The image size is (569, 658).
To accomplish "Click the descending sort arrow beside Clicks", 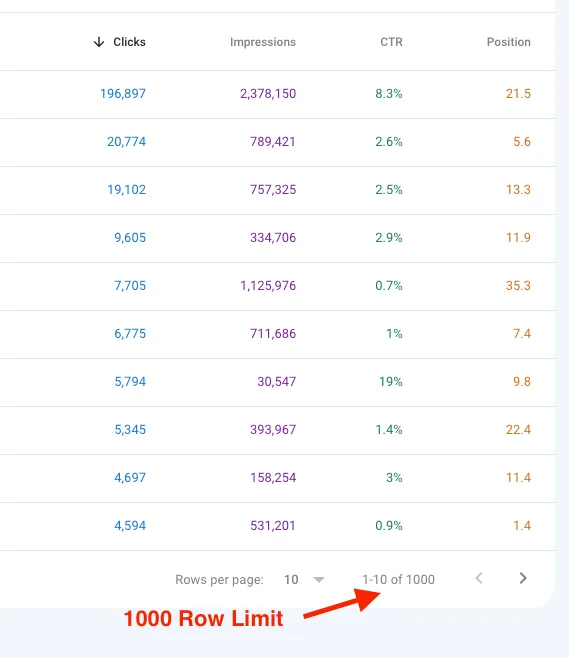I will click(x=99, y=42).
